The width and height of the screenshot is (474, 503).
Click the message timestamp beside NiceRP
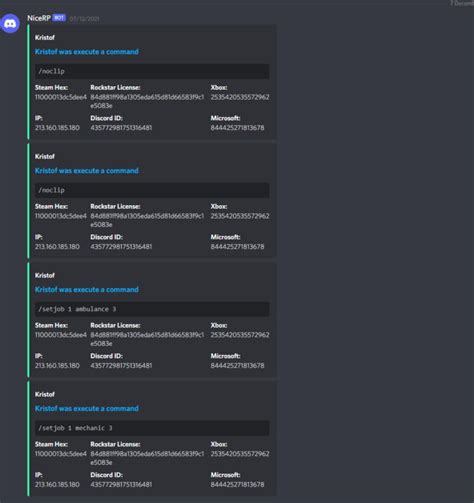pyautogui.click(x=84, y=19)
